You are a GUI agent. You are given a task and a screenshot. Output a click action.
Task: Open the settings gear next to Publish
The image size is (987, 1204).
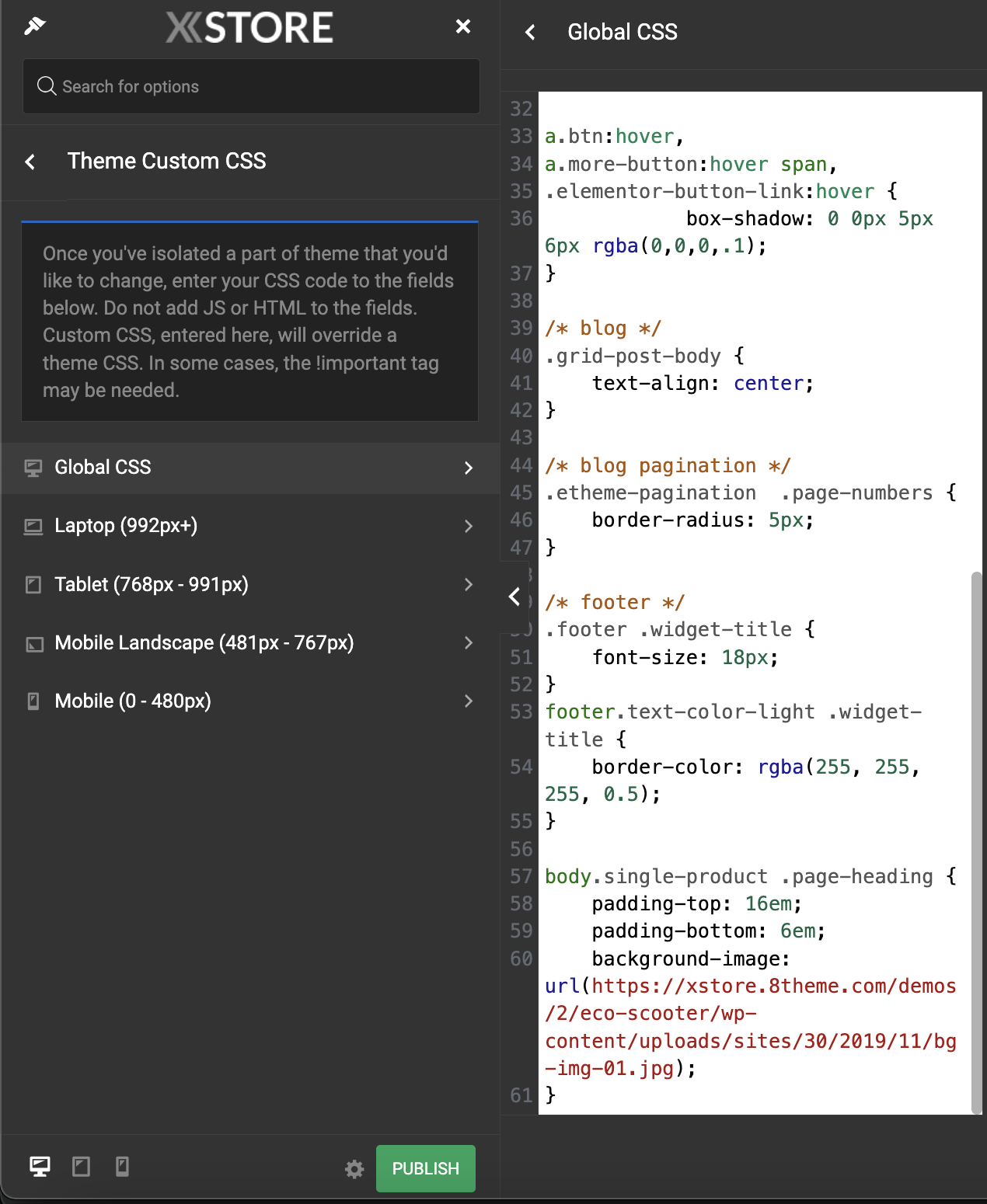point(354,1169)
